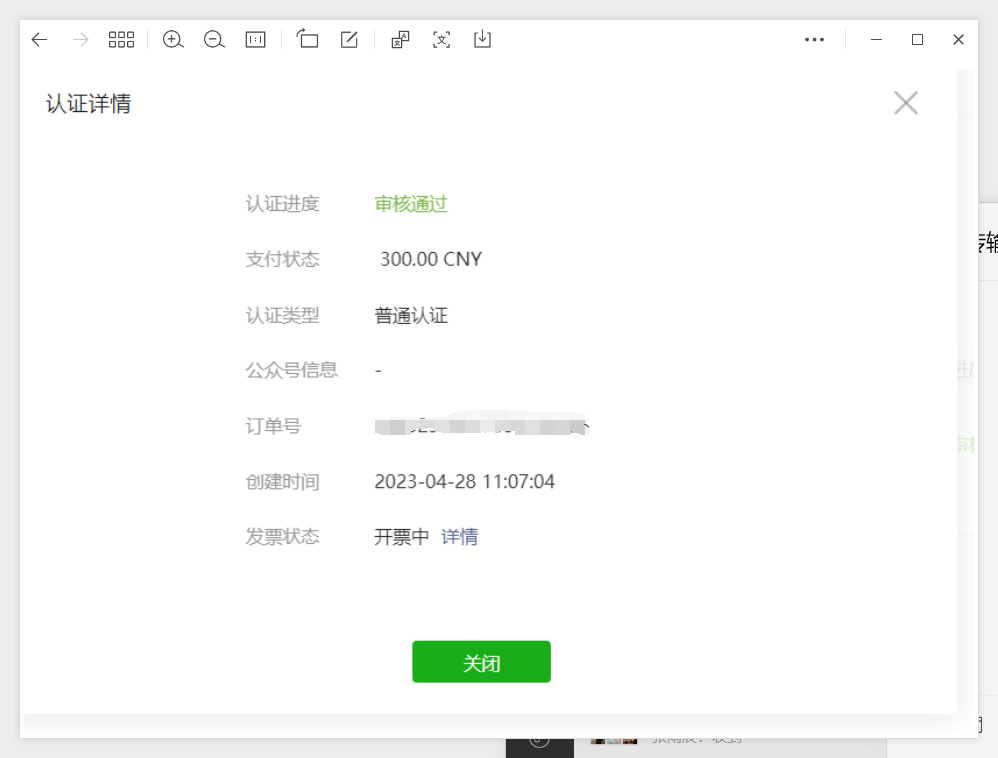Close the image viewer window
The image size is (998, 758).
coord(958,39)
